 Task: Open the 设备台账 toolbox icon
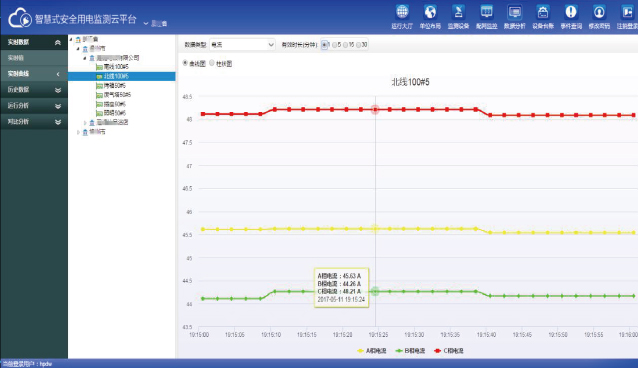tap(543, 12)
